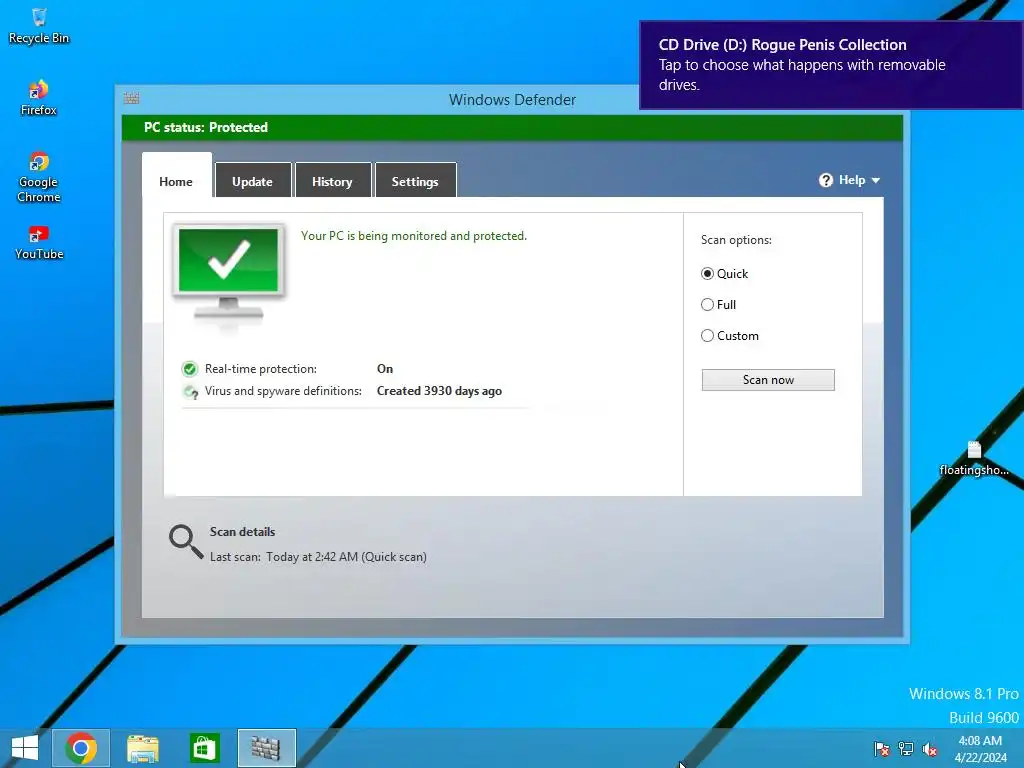Click the Real-time protection green check icon
Screen dimensions: 1024x768
pos(190,369)
